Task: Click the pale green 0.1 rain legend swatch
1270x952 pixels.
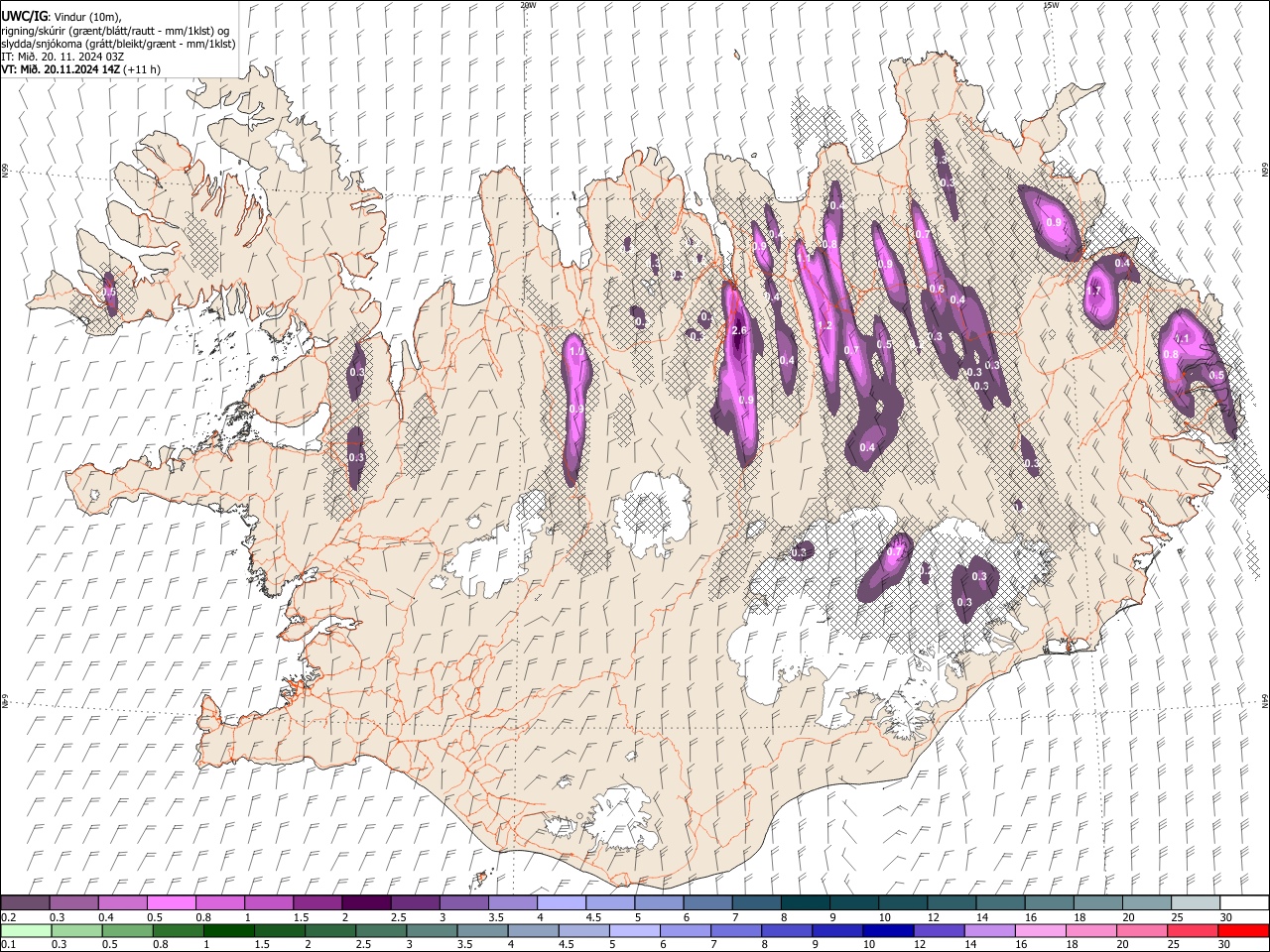Action: (x=26, y=931)
